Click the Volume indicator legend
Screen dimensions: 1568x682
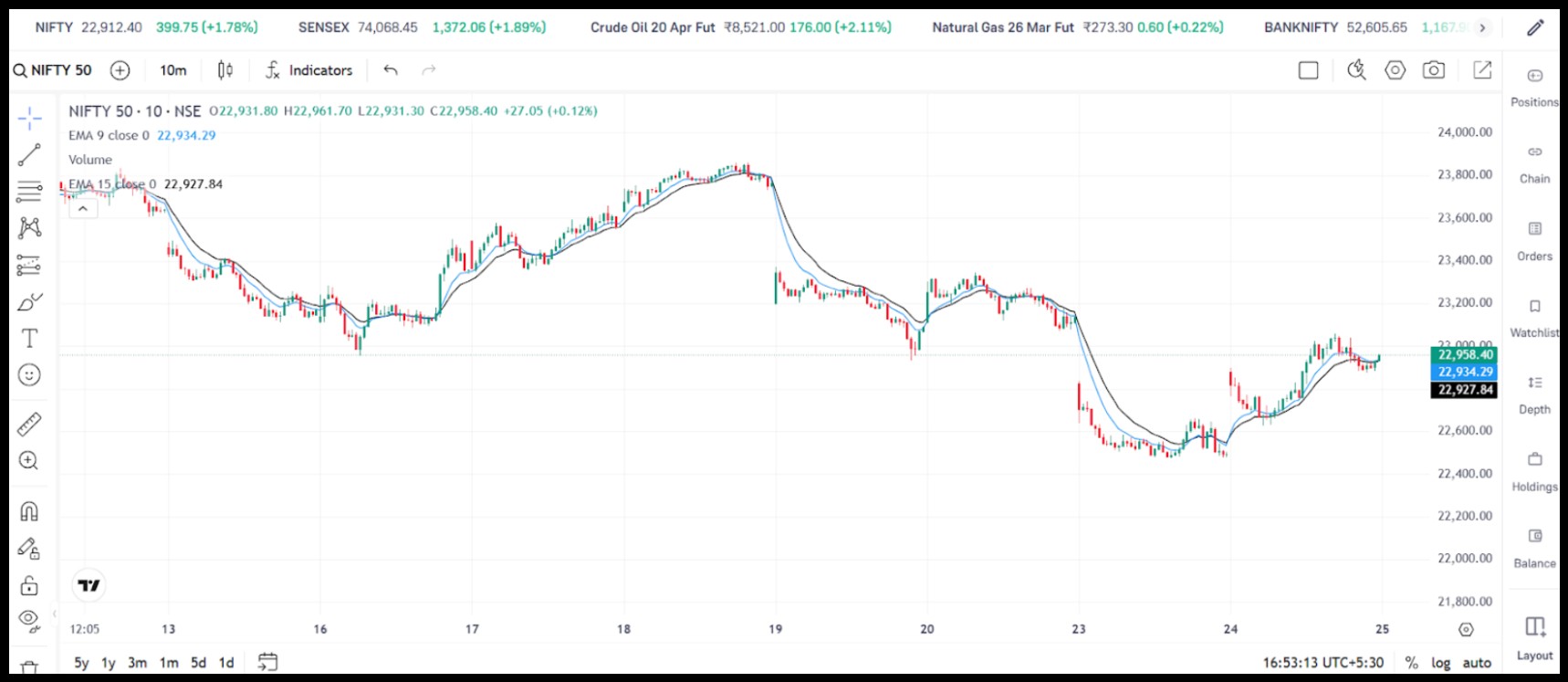90,160
